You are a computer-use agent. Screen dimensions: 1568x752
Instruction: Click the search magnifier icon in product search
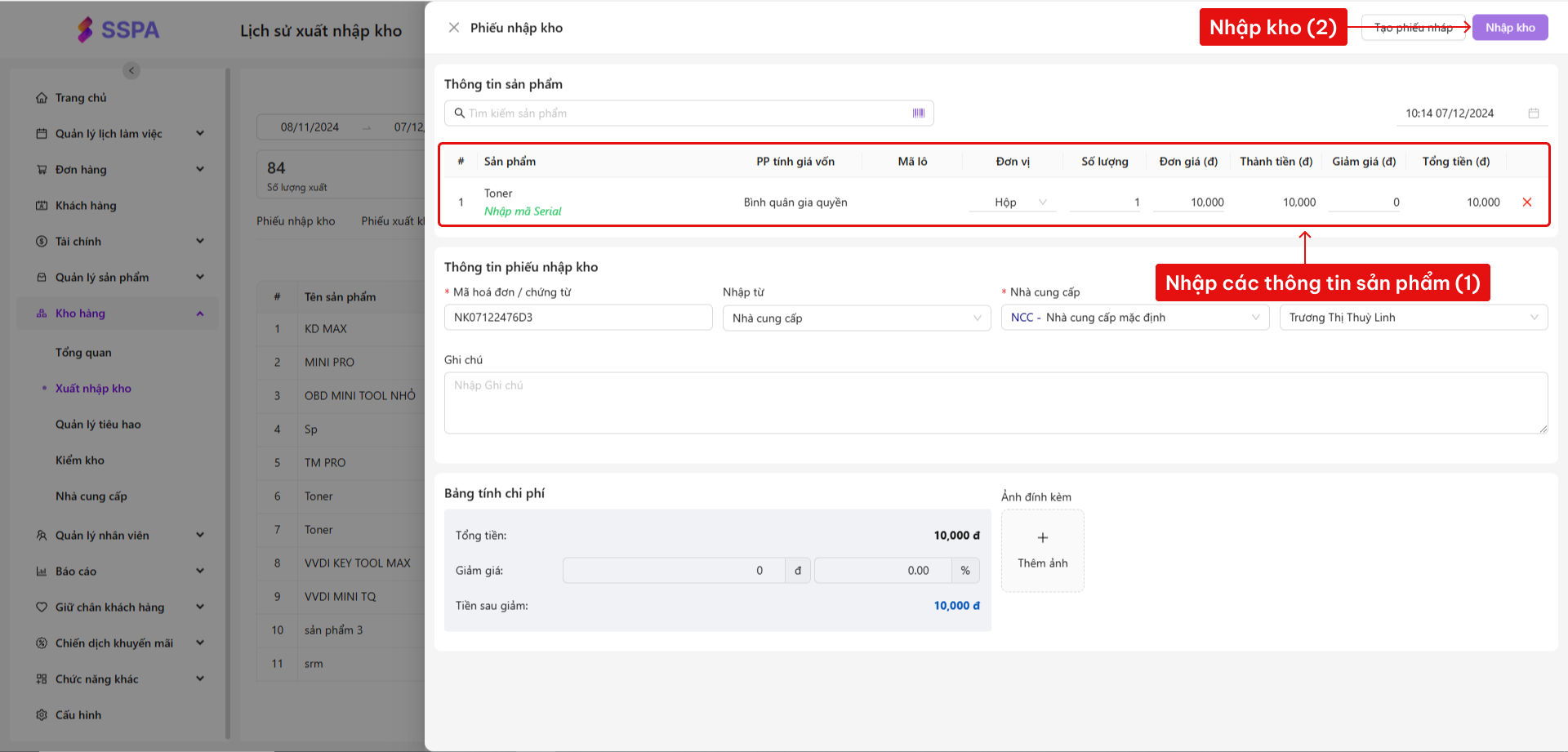tap(460, 113)
